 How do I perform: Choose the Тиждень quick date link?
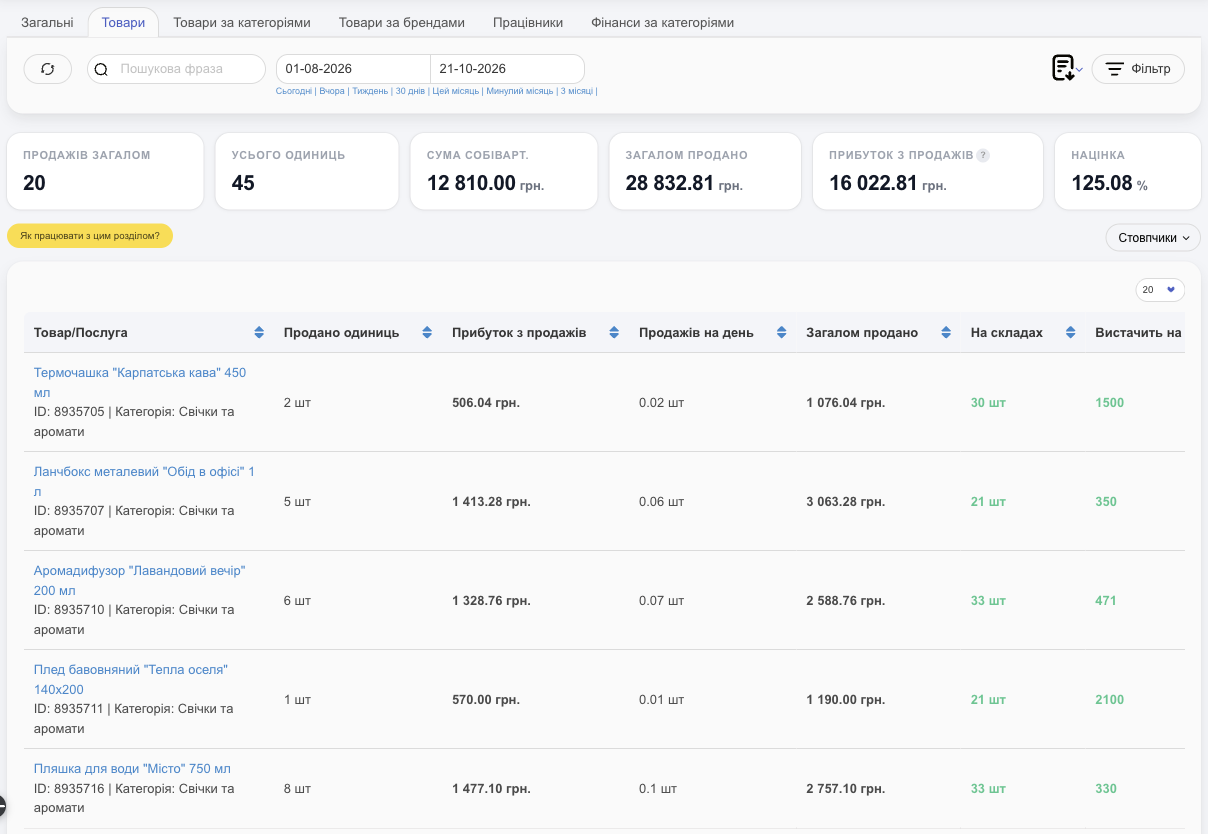370,91
